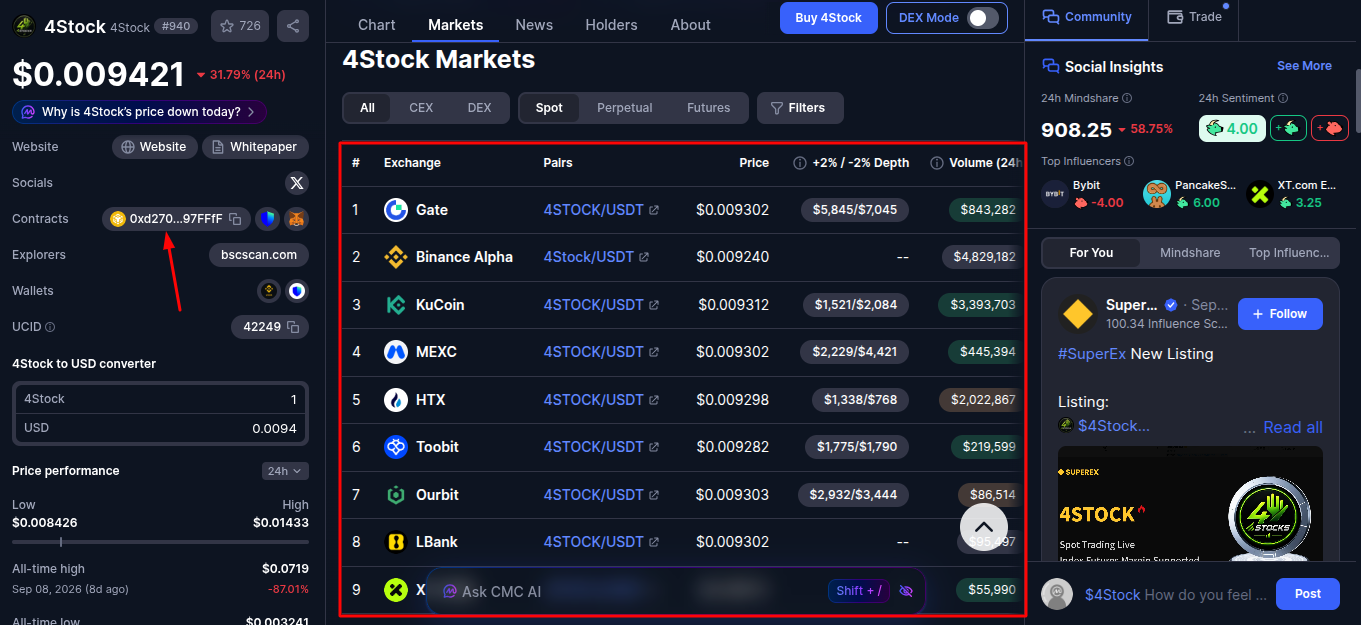Click the UCID info icon
Image resolution: width=1361 pixels, height=625 pixels.
[50, 327]
